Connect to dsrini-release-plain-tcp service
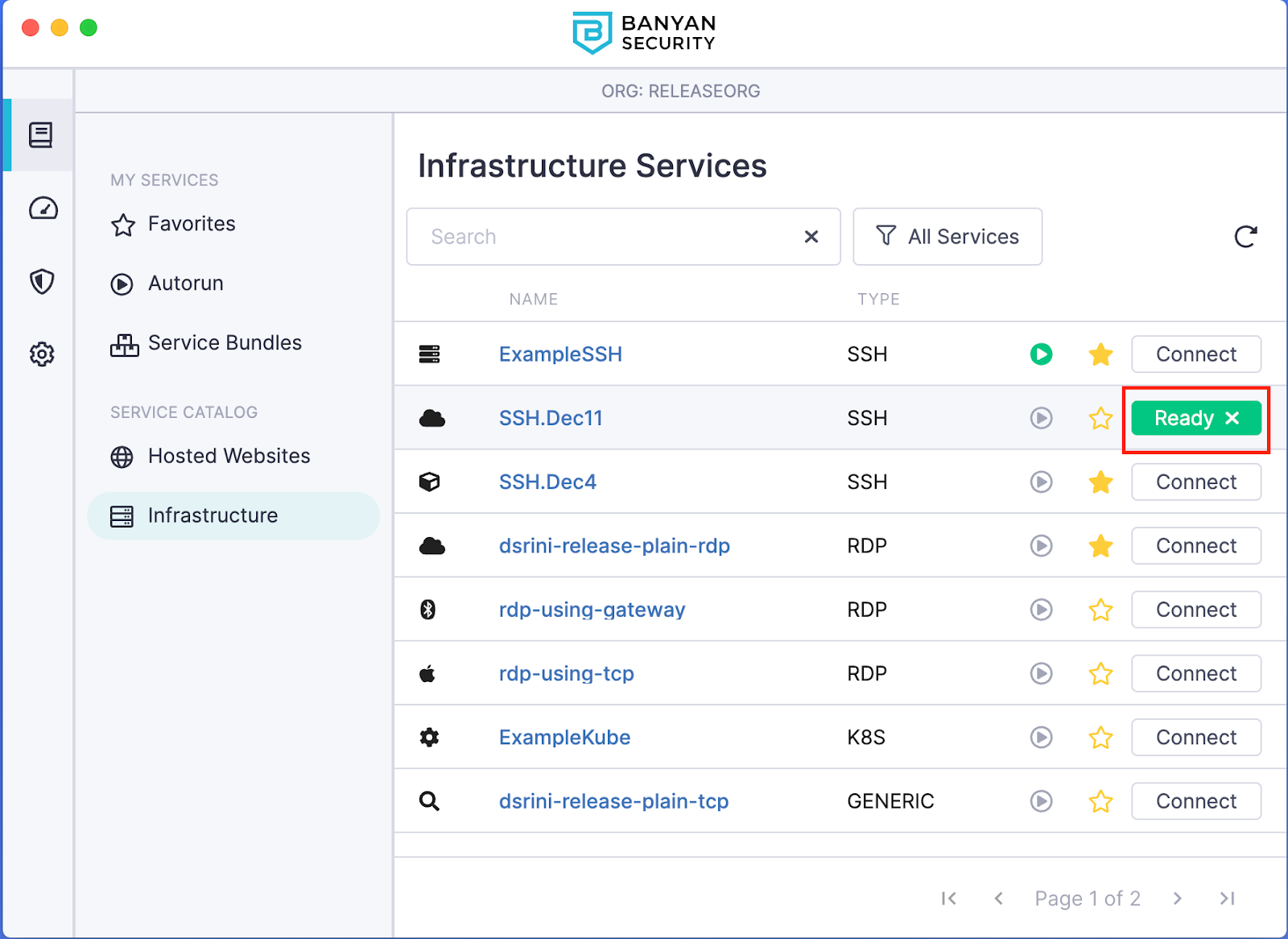 pos(1196,801)
